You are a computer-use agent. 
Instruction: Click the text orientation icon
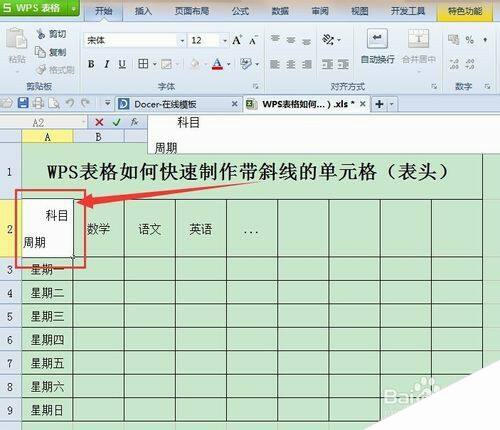point(328,40)
